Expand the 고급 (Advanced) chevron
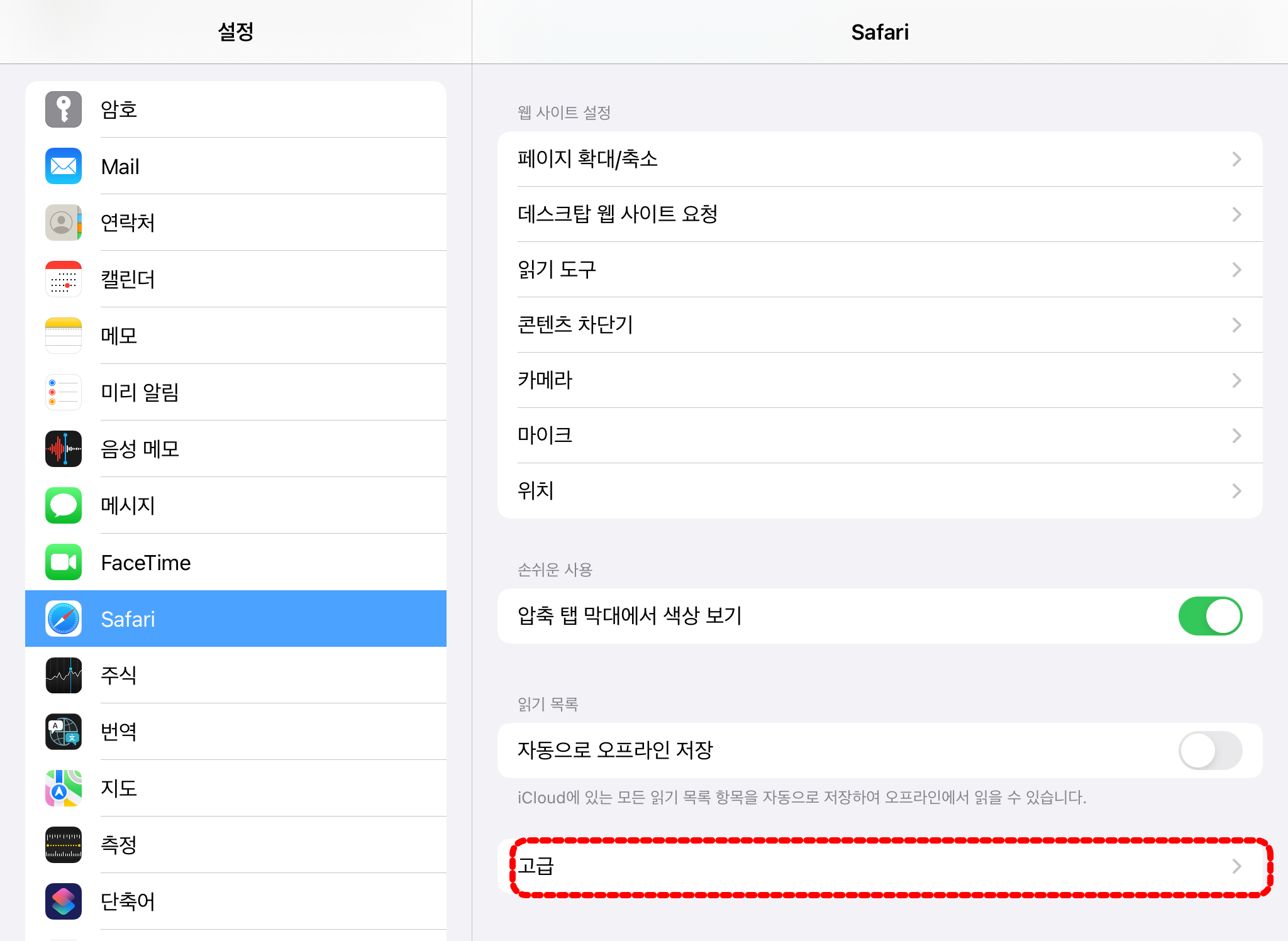 coord(1236,866)
